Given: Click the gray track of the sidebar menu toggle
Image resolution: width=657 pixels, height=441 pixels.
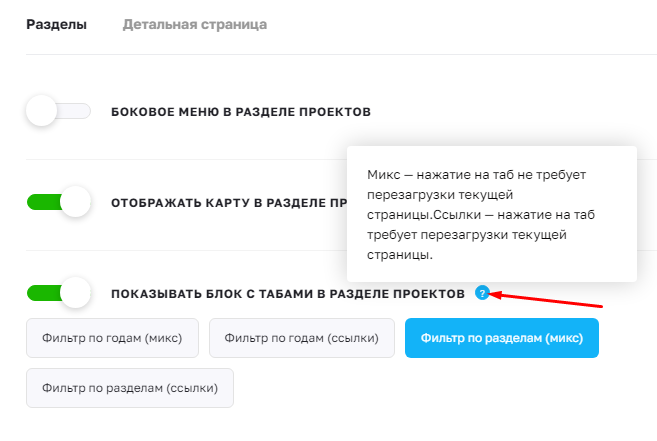Looking at the screenshot, I should tap(78, 111).
